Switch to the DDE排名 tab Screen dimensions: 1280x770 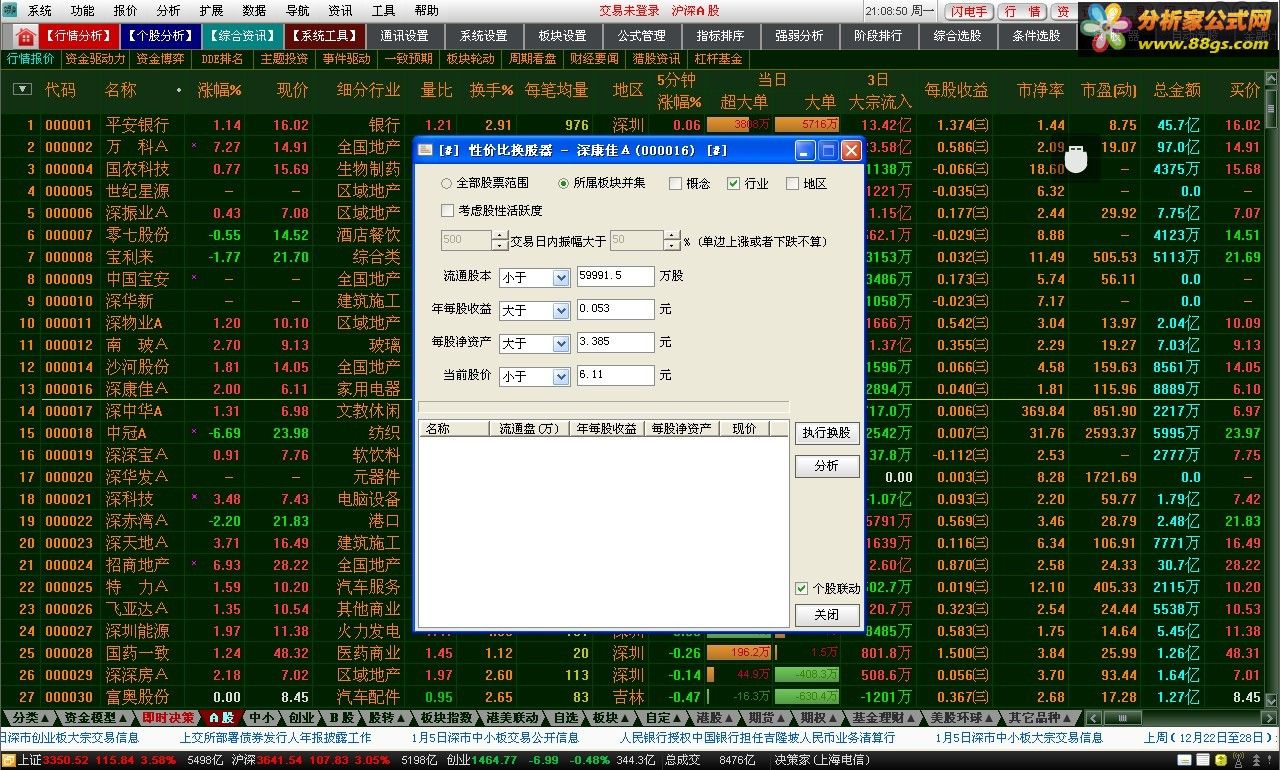pos(222,59)
